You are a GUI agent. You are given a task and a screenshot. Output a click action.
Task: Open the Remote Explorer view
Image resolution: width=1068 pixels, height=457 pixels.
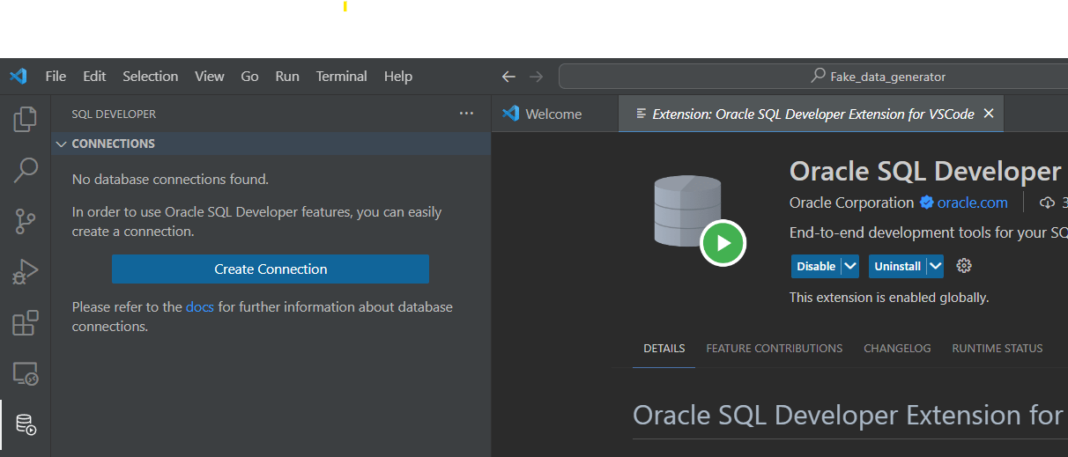(25, 373)
